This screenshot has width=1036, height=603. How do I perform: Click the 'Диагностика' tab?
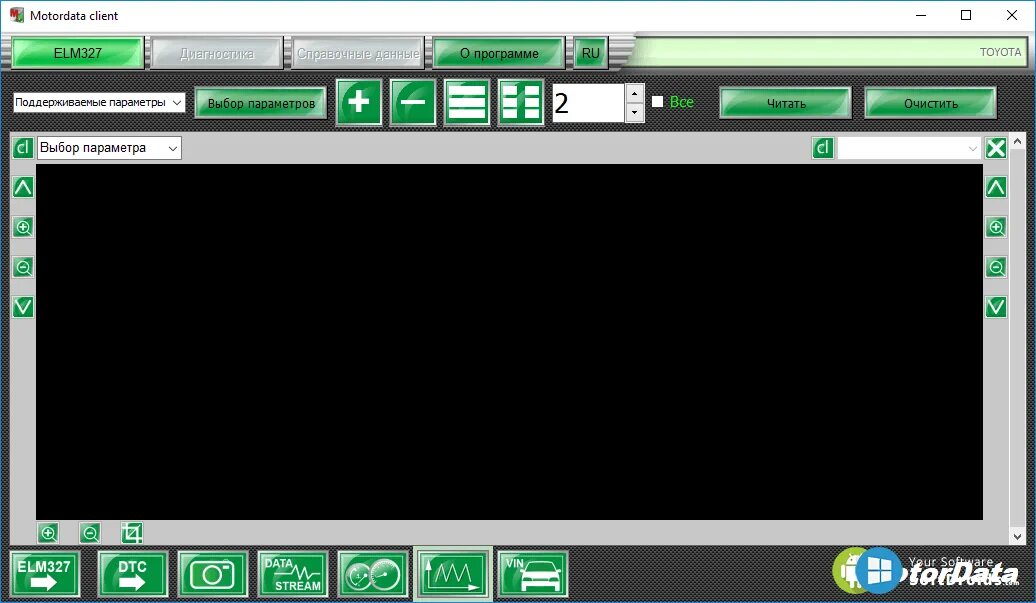pyautogui.click(x=217, y=53)
